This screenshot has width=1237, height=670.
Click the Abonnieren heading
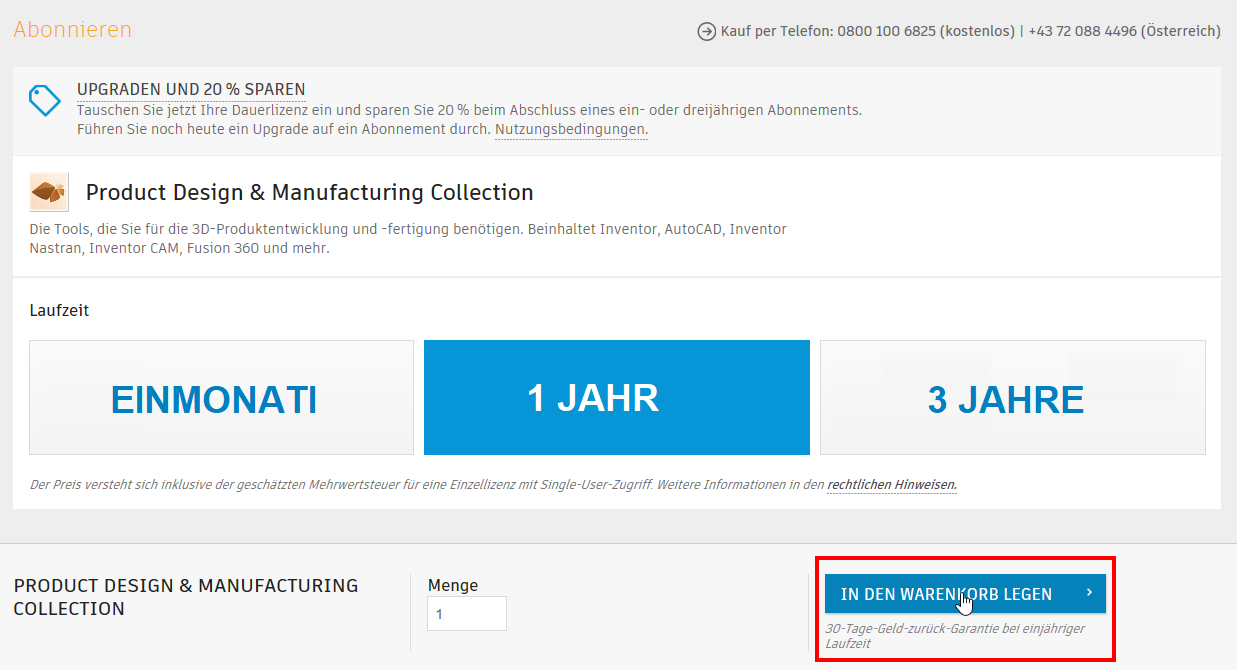(73, 30)
